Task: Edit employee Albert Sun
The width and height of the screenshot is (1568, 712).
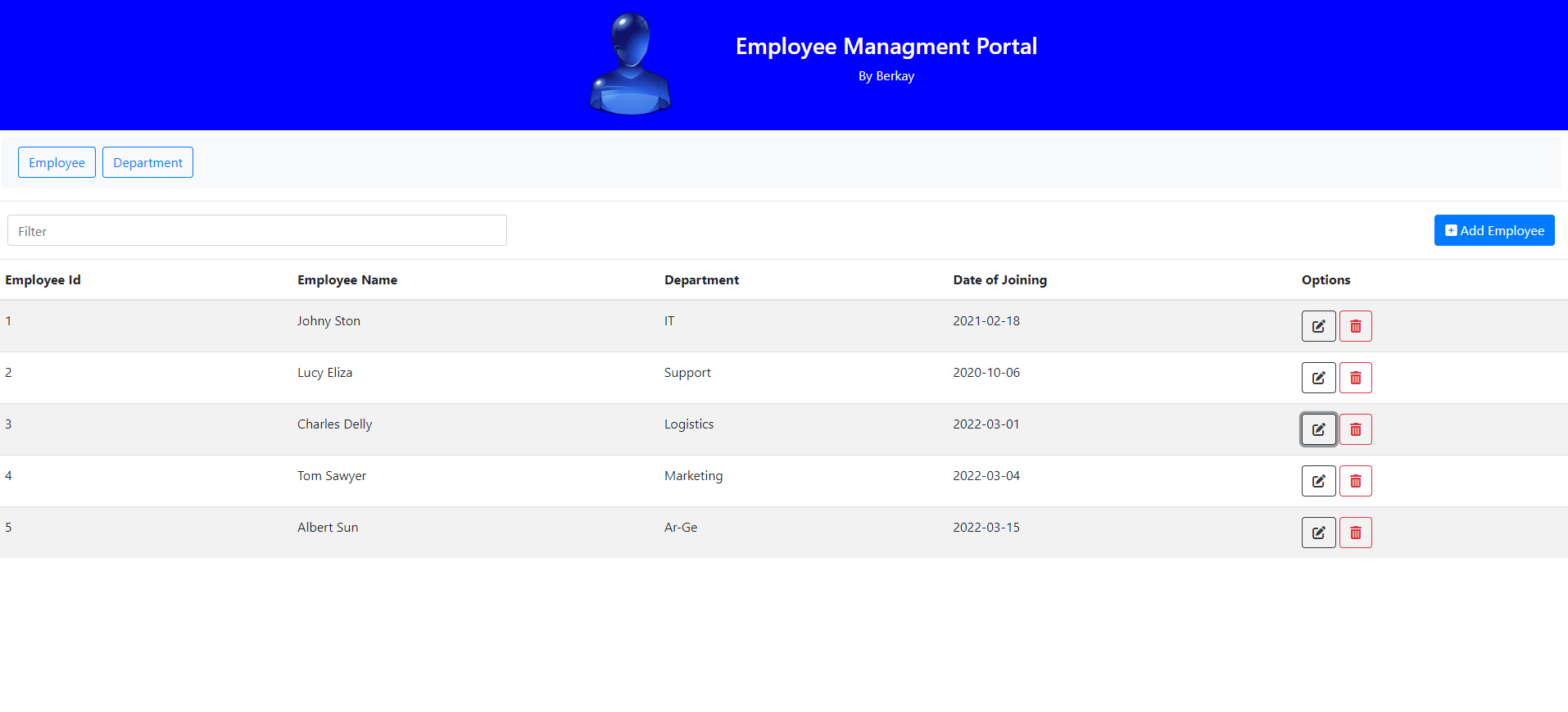Action: click(1318, 533)
